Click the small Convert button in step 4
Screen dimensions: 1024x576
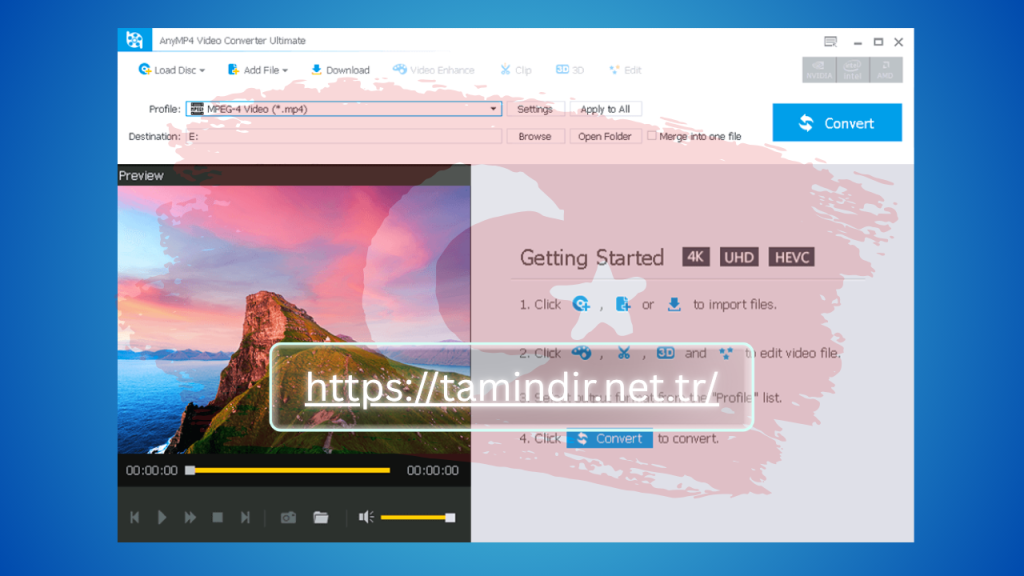[609, 439]
